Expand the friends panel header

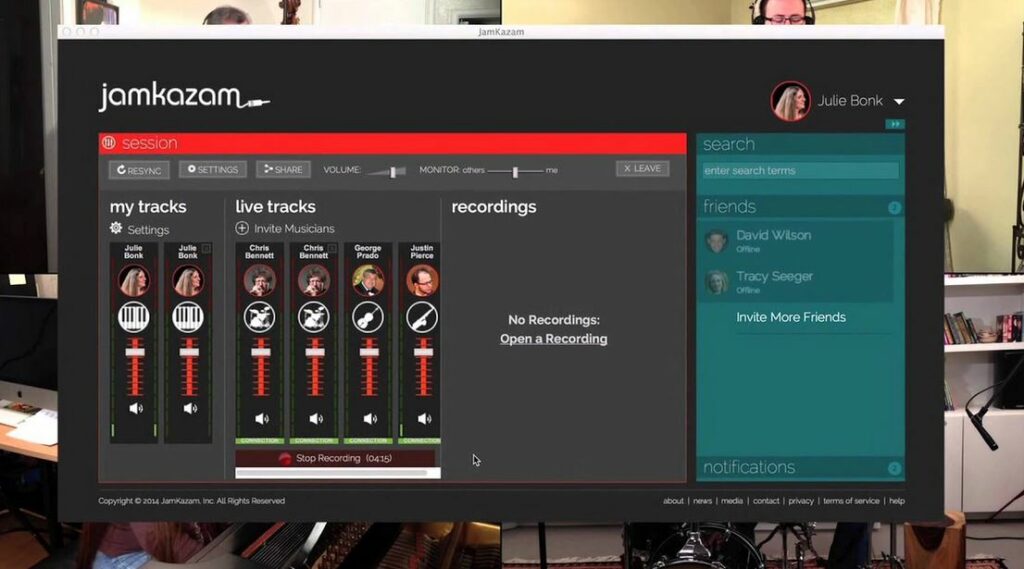click(x=800, y=207)
